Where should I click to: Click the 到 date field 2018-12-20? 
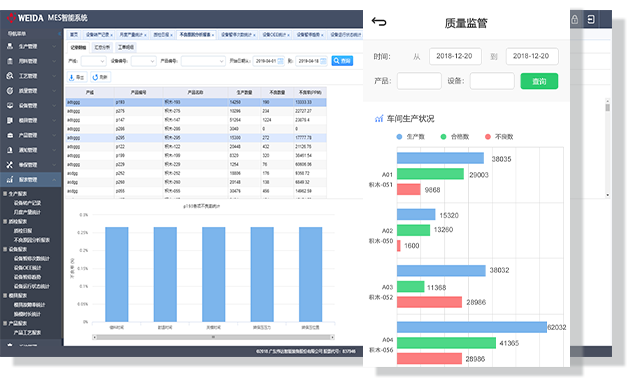(532, 56)
